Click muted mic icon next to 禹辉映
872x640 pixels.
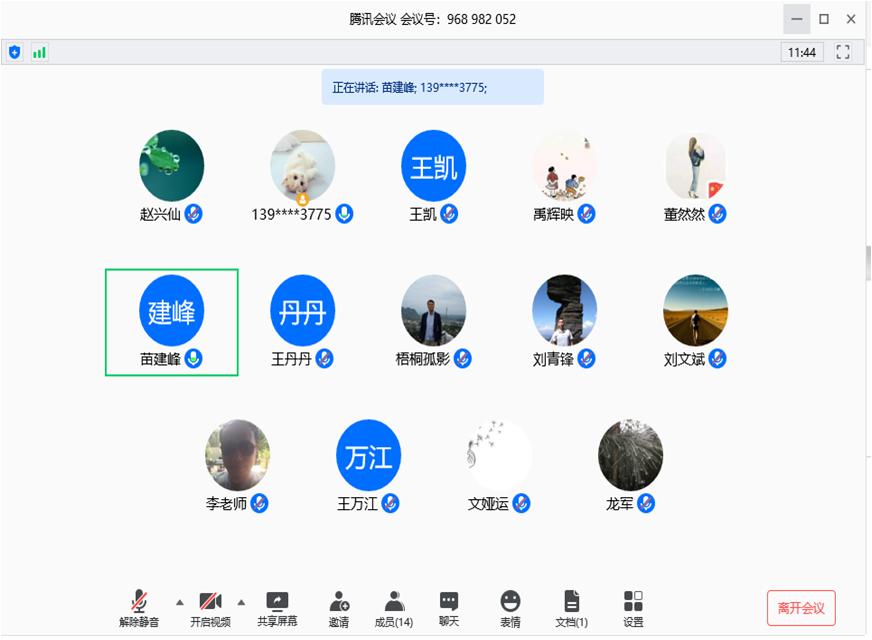(x=587, y=214)
